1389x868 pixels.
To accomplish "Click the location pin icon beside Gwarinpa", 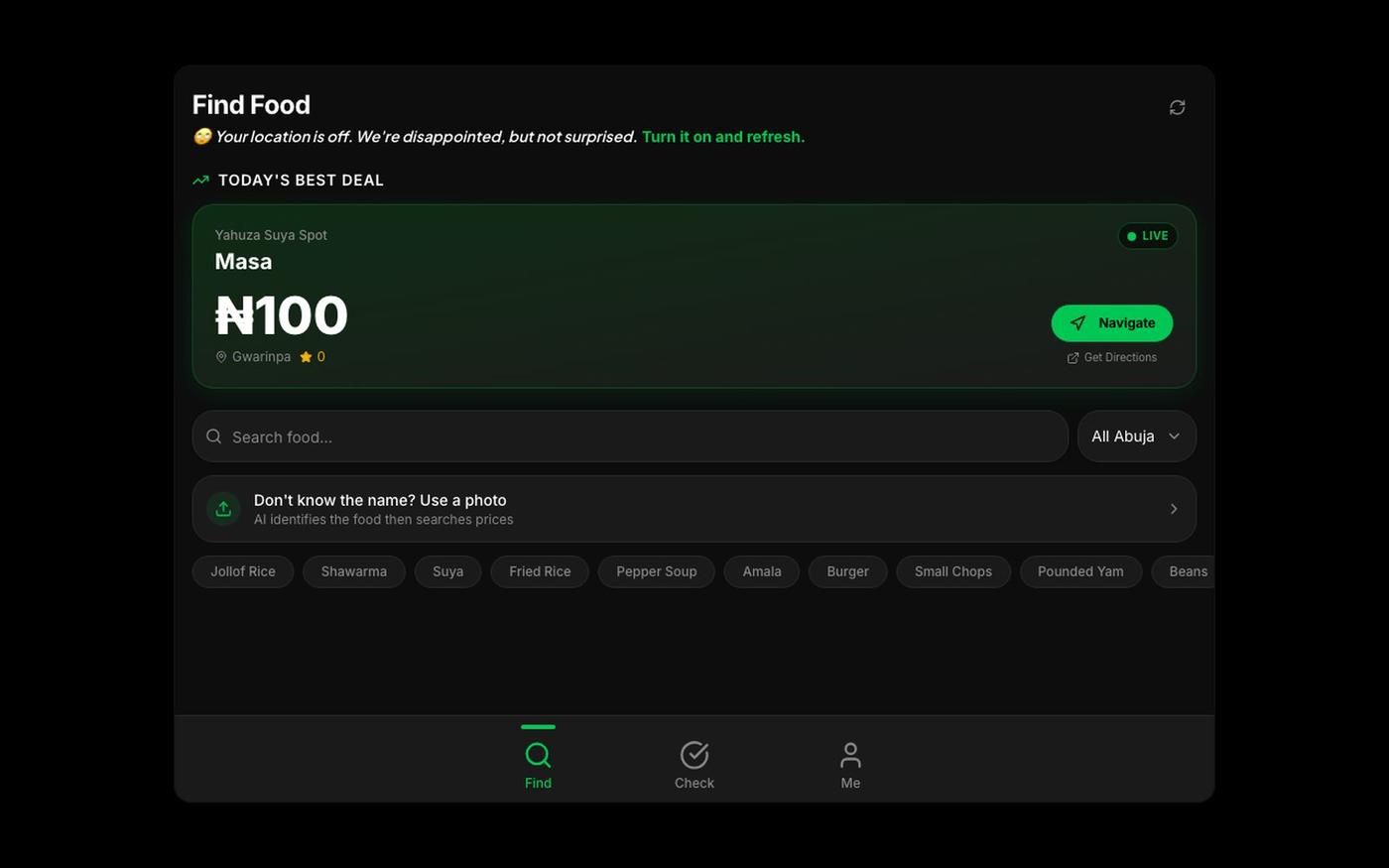I will (x=221, y=357).
